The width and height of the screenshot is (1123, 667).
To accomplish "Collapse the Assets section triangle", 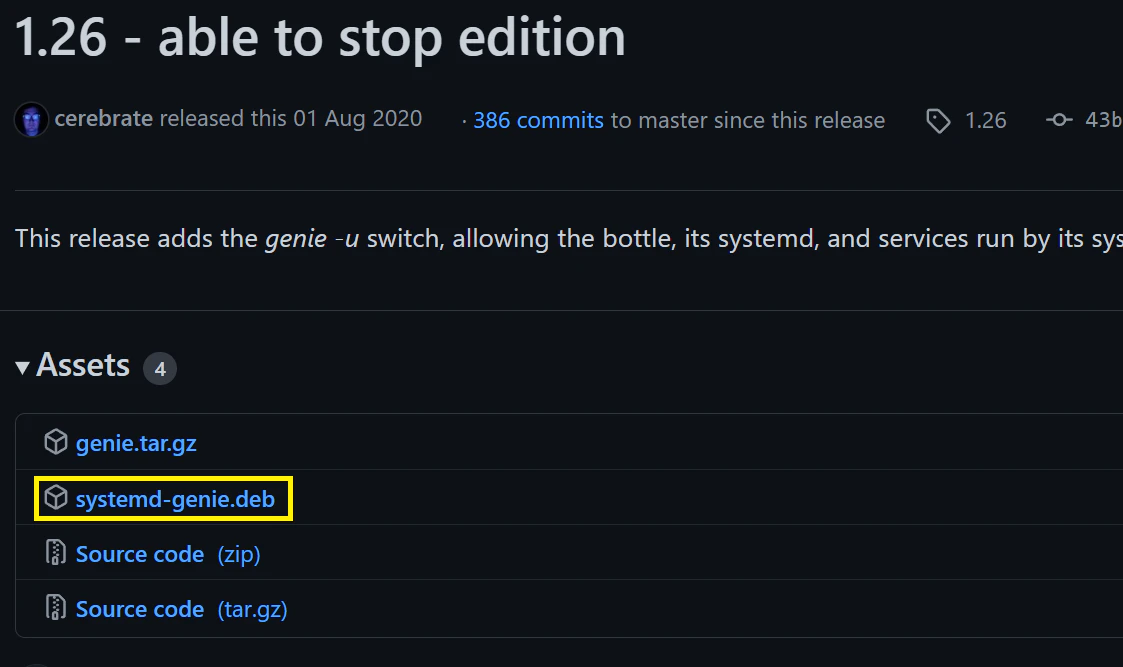I will click(x=22, y=368).
